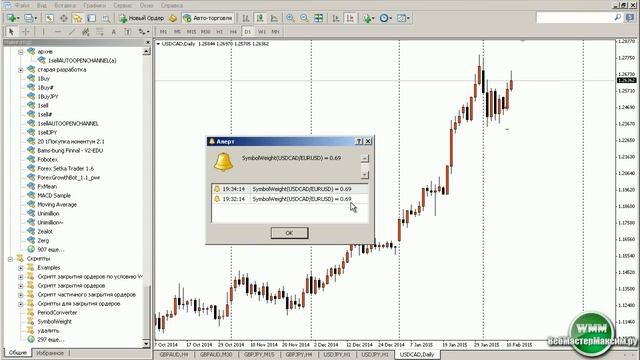Click the tile windows icon
Viewport: 640px width, 360px height.
(318, 18)
